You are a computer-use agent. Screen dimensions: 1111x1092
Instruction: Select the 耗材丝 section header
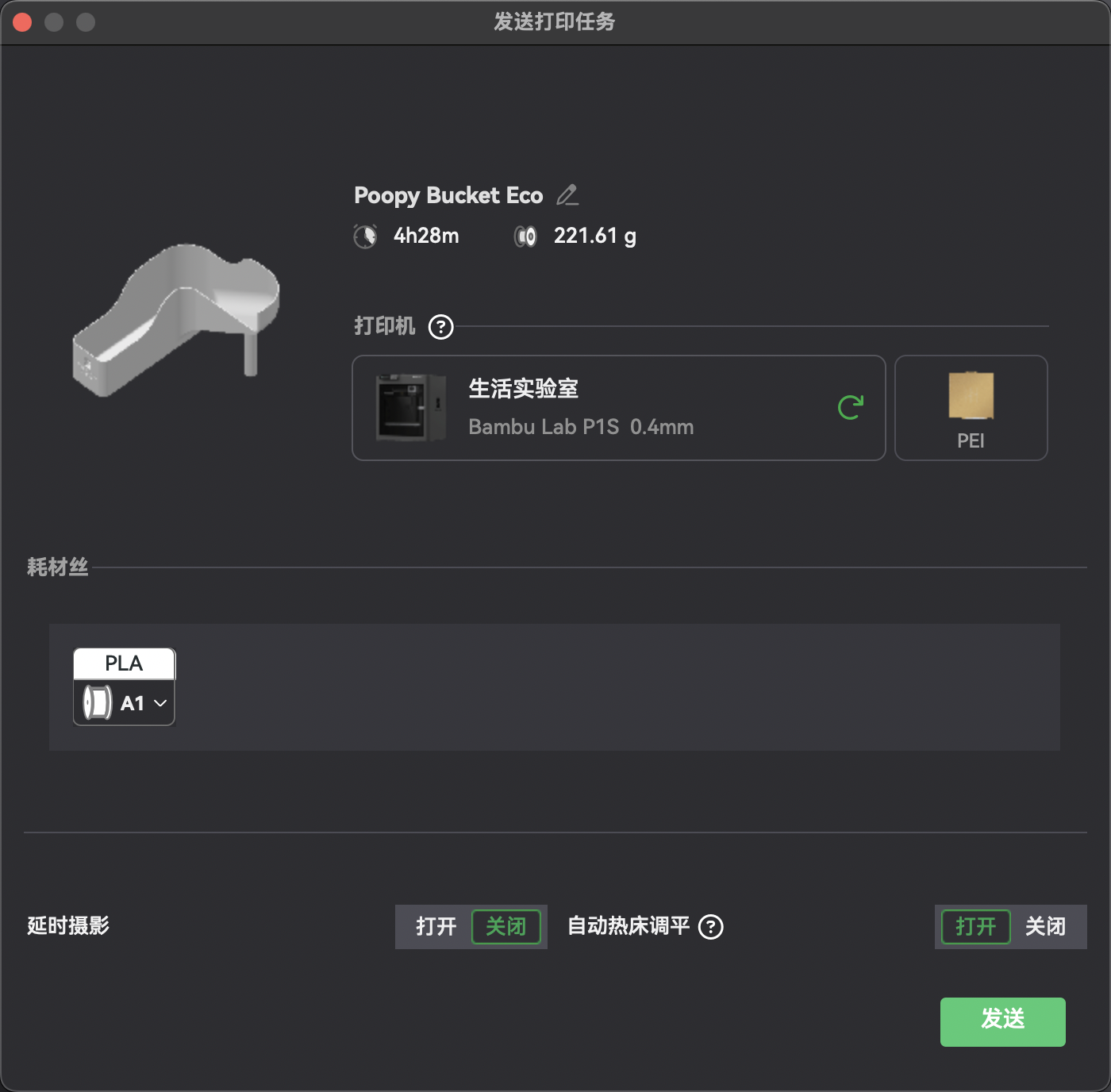57,566
